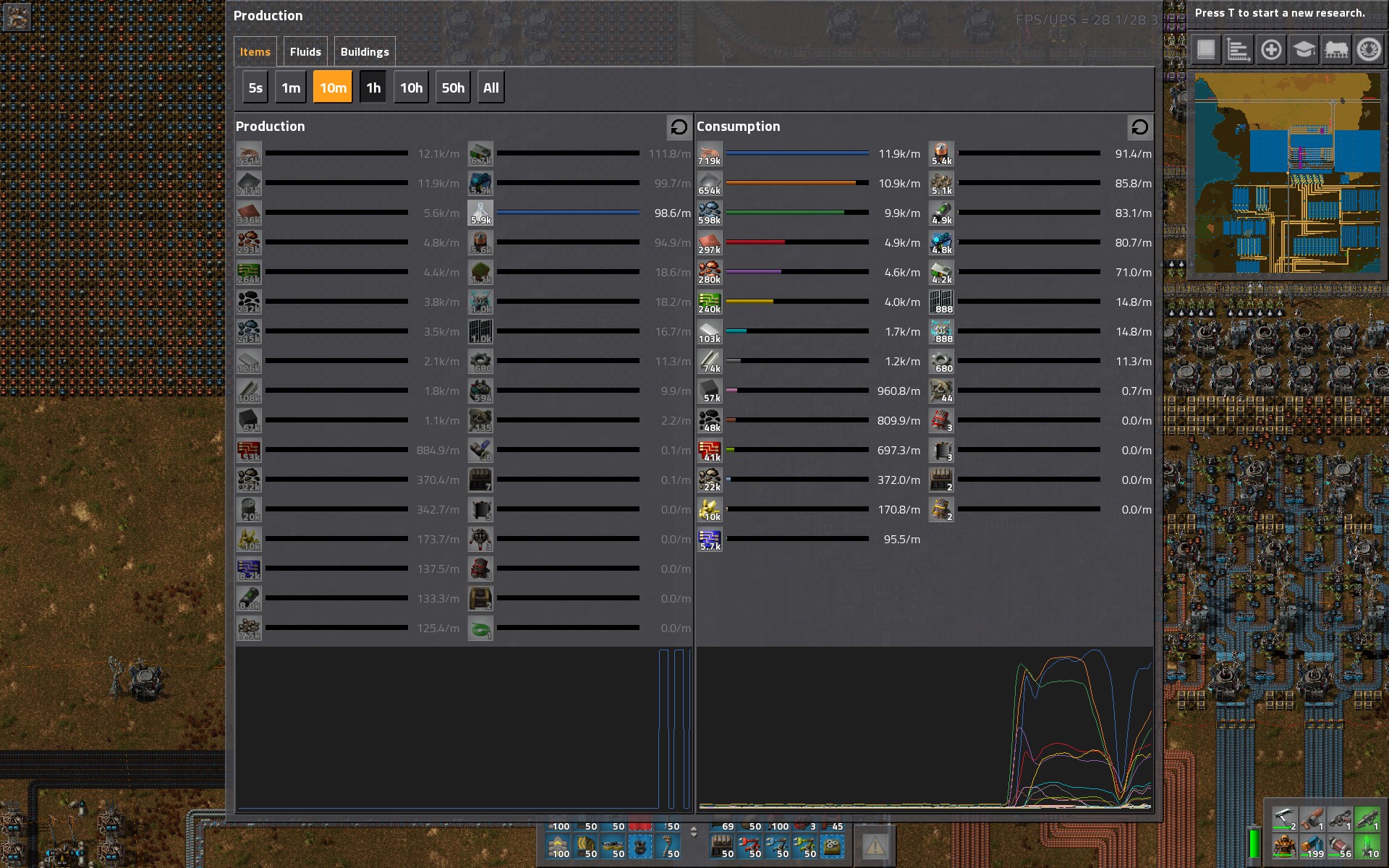Set time range to 50h
This screenshot has height=868, width=1389.
coord(454,88)
